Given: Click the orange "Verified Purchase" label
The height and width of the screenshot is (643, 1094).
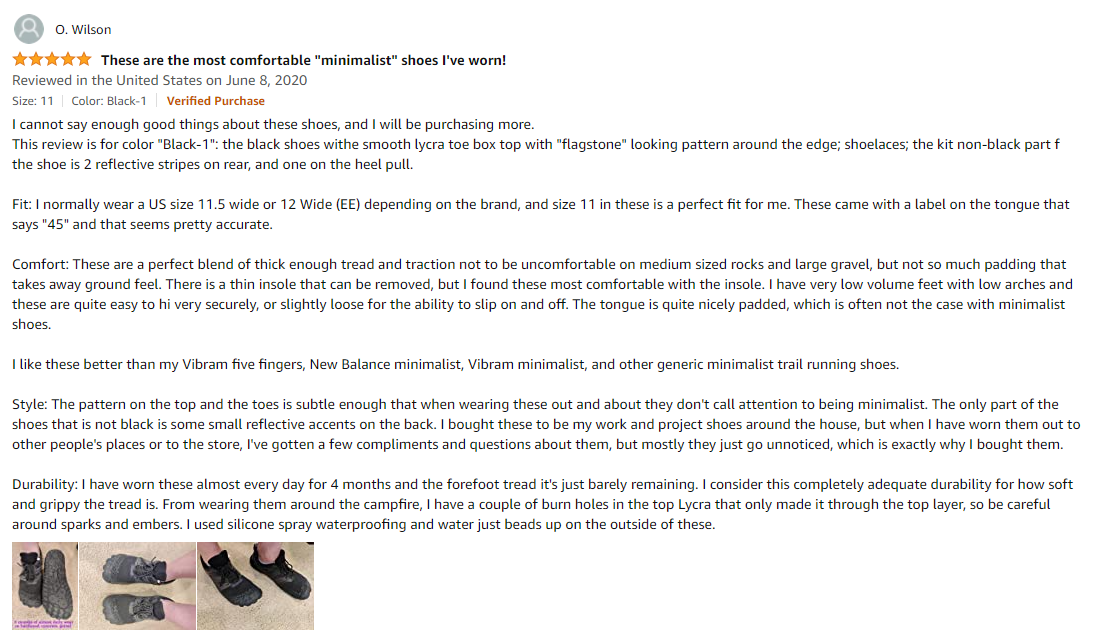Looking at the screenshot, I should (215, 101).
